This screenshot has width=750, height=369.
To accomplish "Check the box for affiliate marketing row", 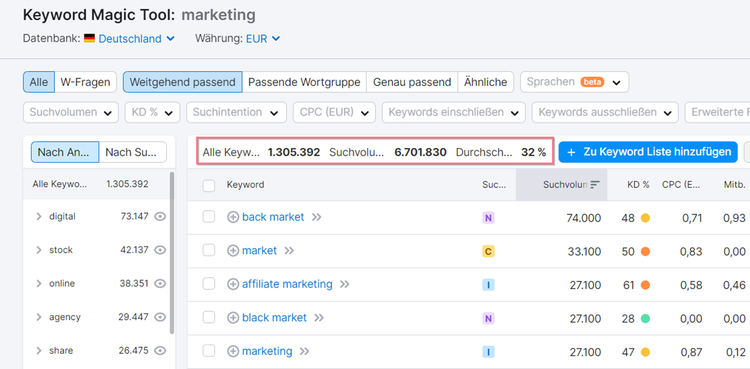I will coord(209,284).
